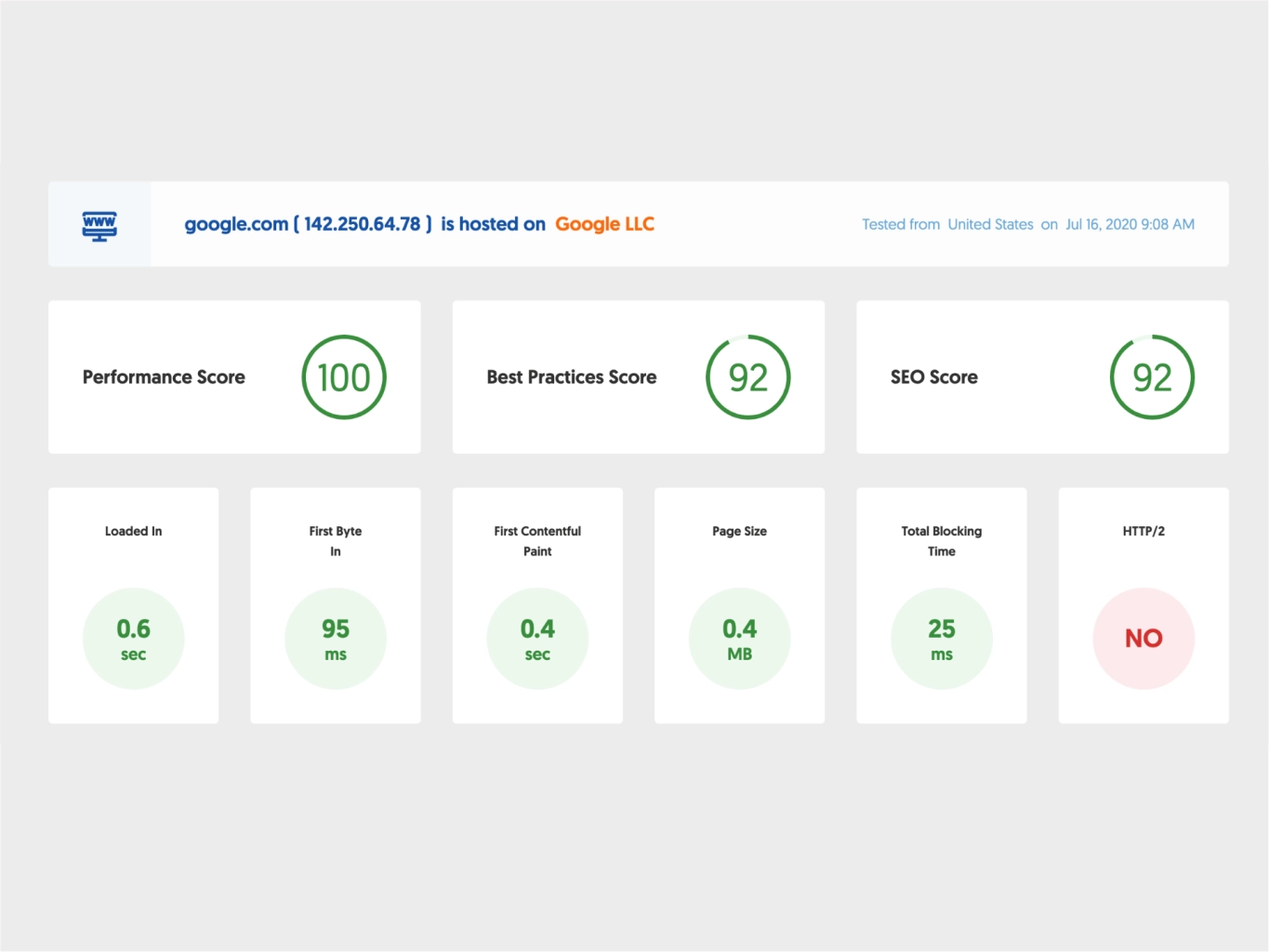The width and height of the screenshot is (1269, 952).
Task: Click the First Byte 95 ms badge
Action: [336, 639]
